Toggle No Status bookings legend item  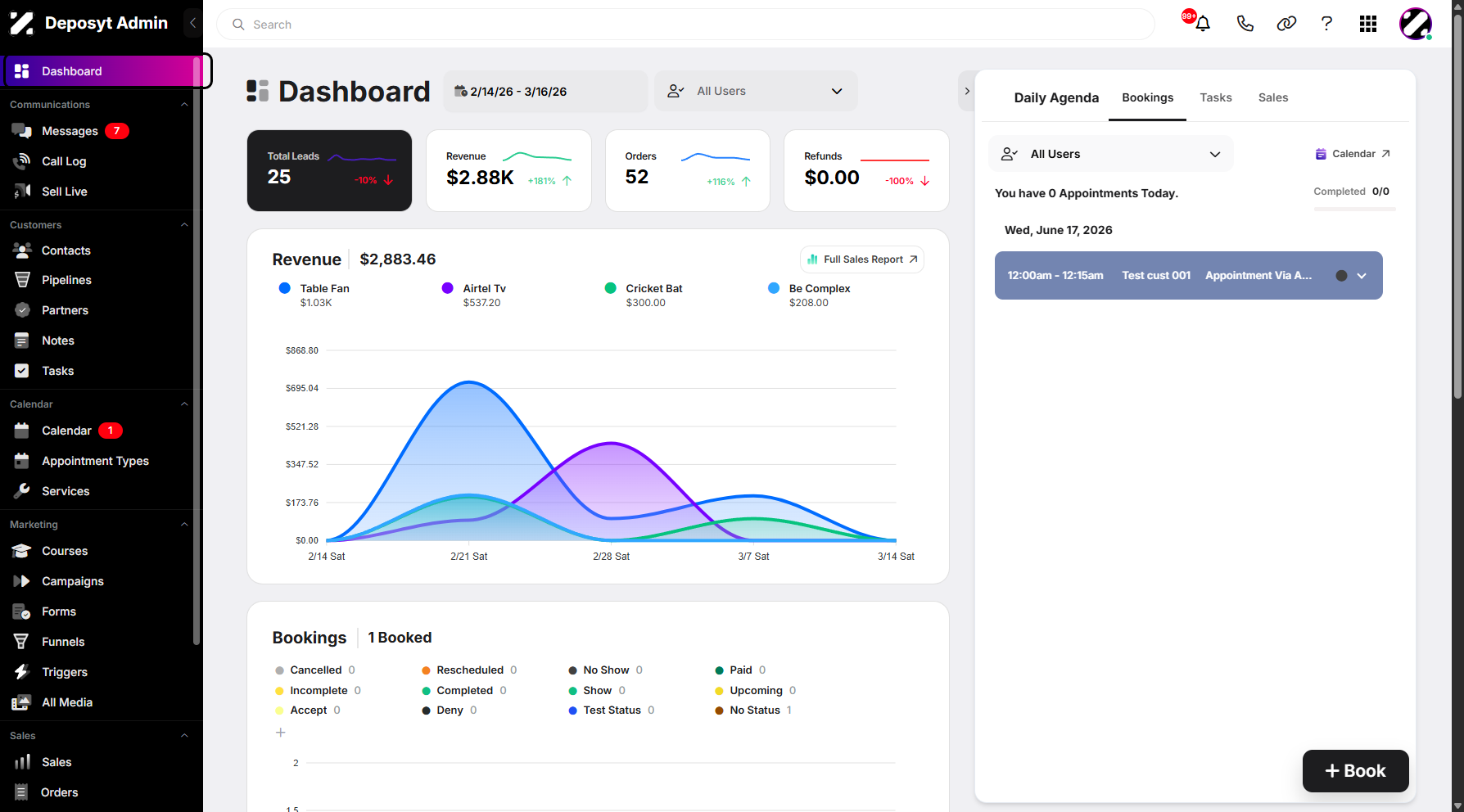click(x=753, y=710)
